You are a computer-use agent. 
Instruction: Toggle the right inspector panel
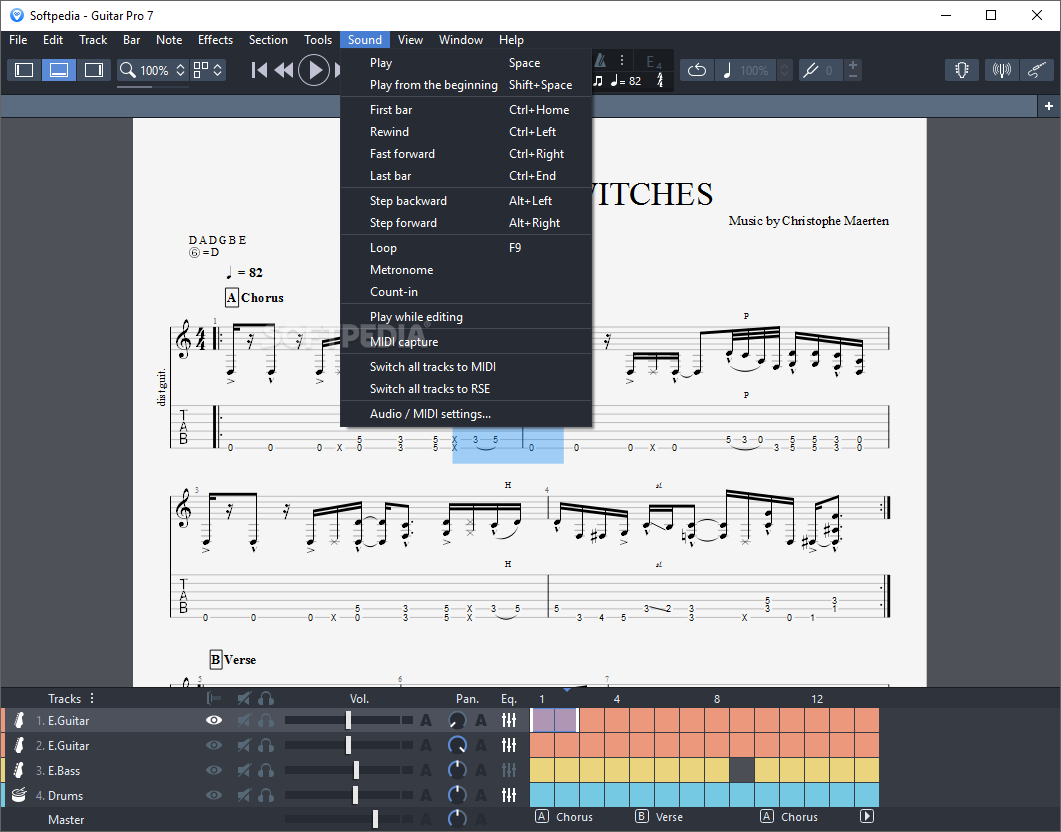click(x=93, y=70)
